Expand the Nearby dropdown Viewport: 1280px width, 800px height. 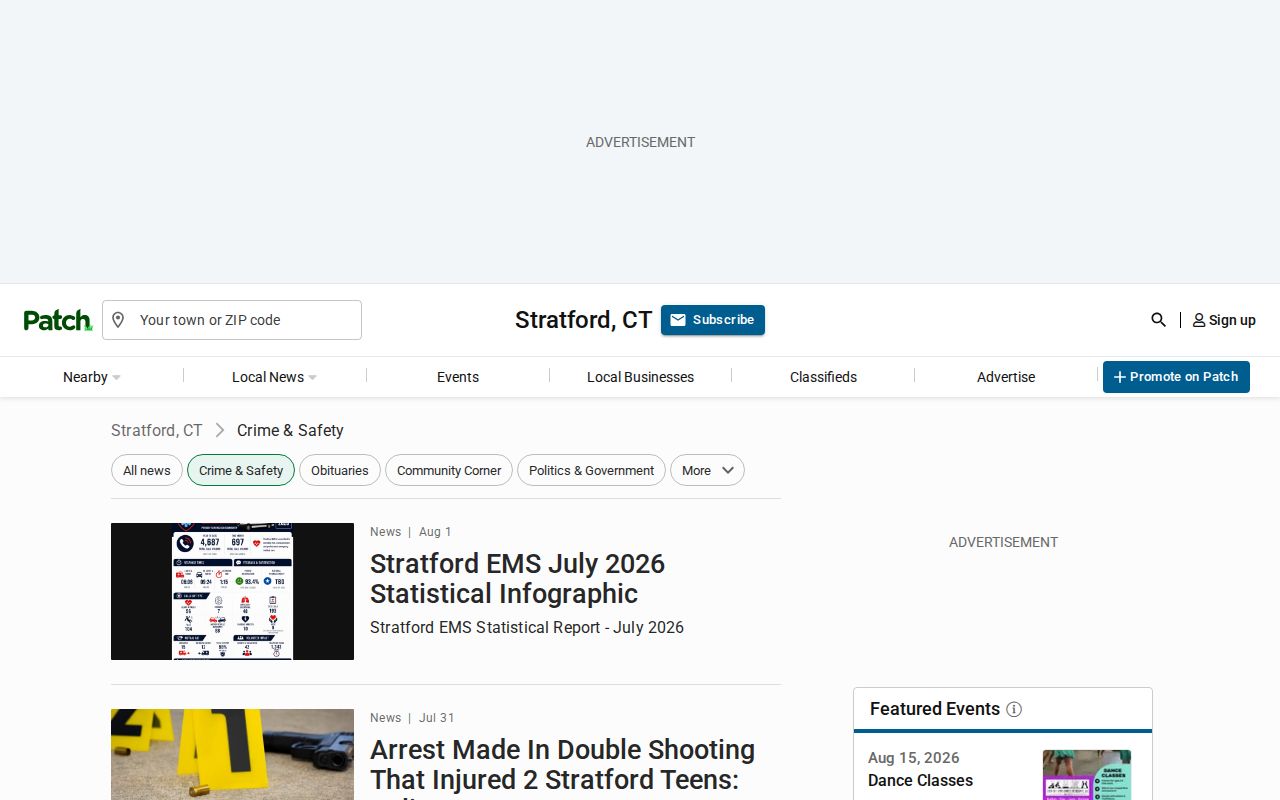click(x=92, y=377)
